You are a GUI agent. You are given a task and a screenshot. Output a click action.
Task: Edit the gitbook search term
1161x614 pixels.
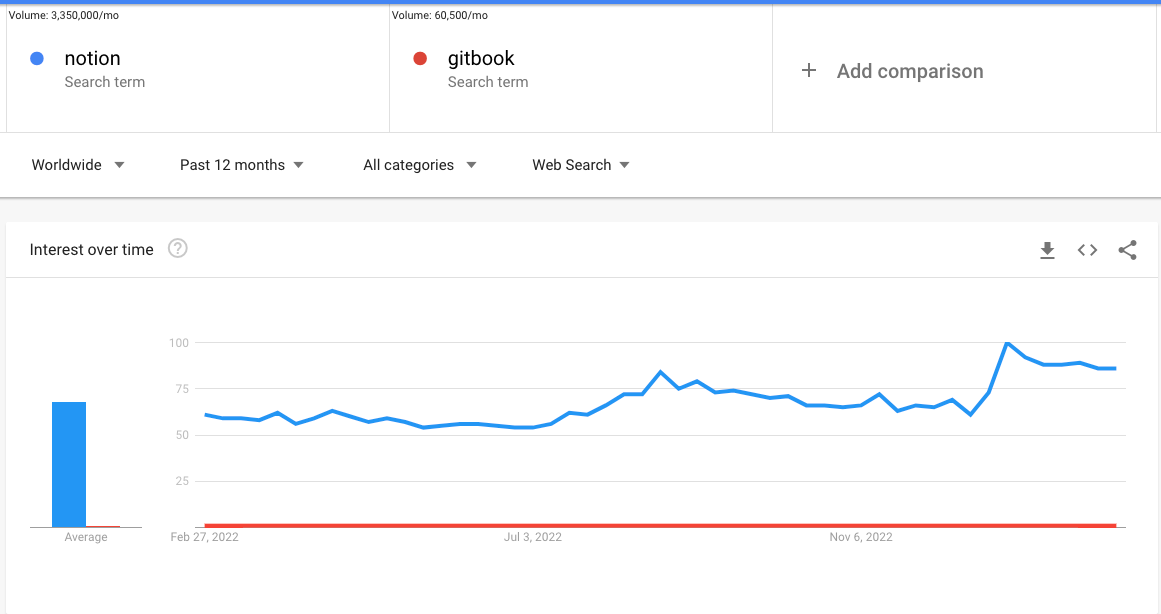click(x=481, y=59)
